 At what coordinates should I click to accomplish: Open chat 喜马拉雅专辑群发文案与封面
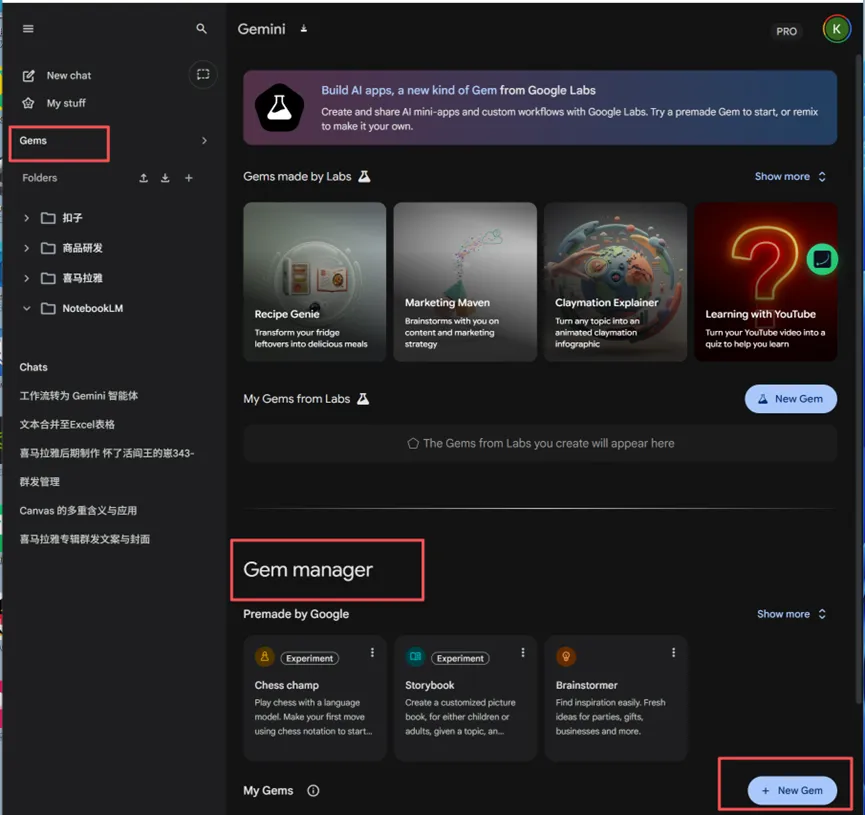(x=85, y=539)
